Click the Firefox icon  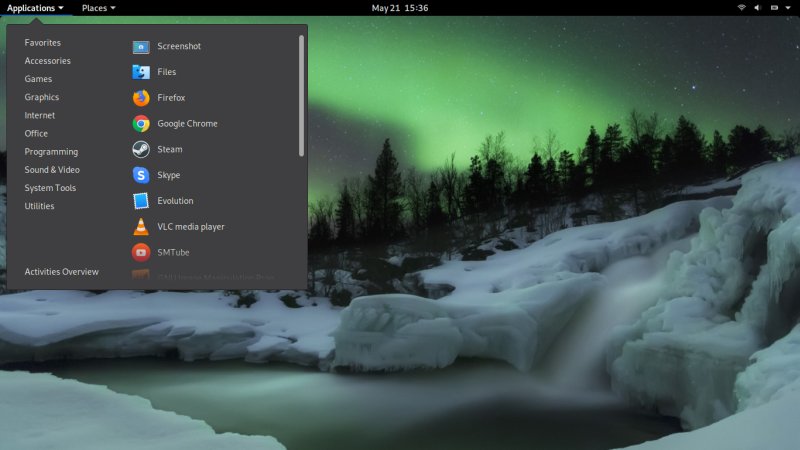pos(141,98)
